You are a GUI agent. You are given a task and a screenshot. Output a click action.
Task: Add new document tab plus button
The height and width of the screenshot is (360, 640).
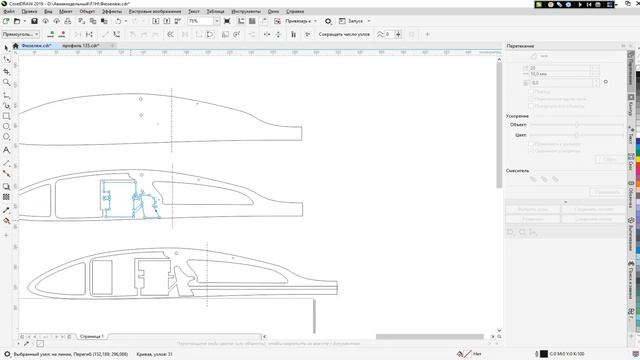coord(112,46)
